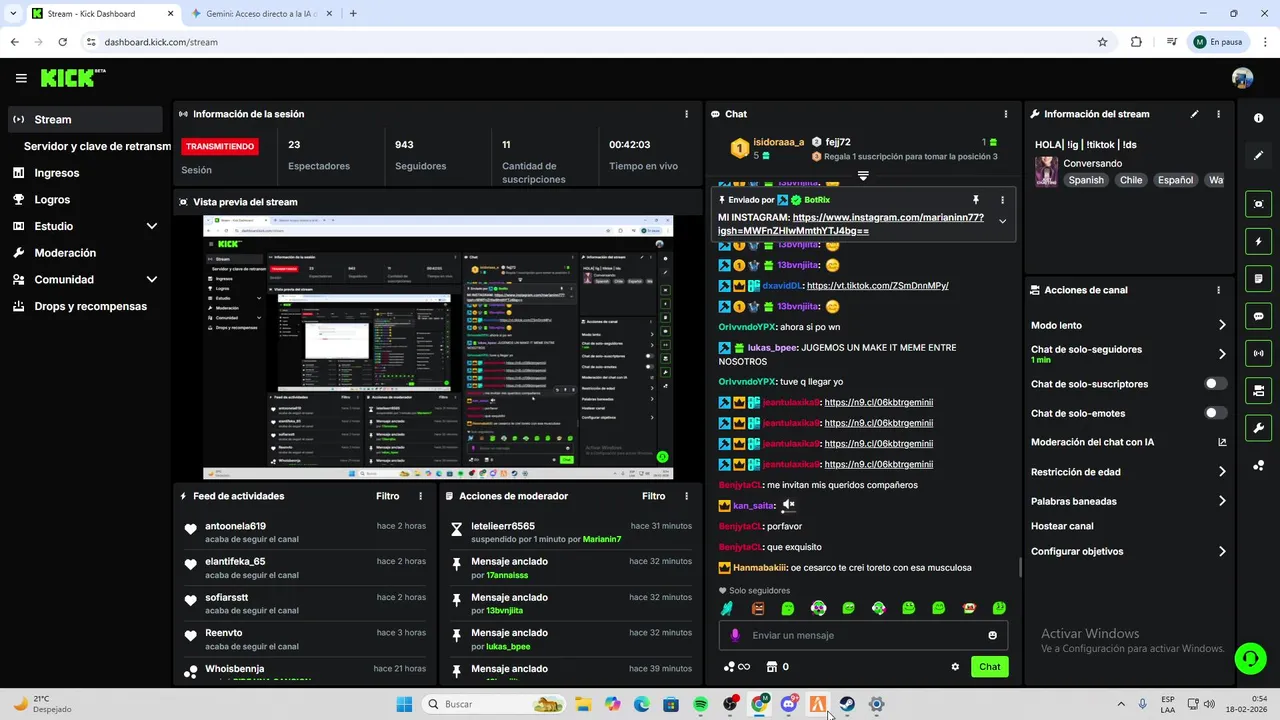
Task: Click Hostear canal action
Action: [1062, 526]
